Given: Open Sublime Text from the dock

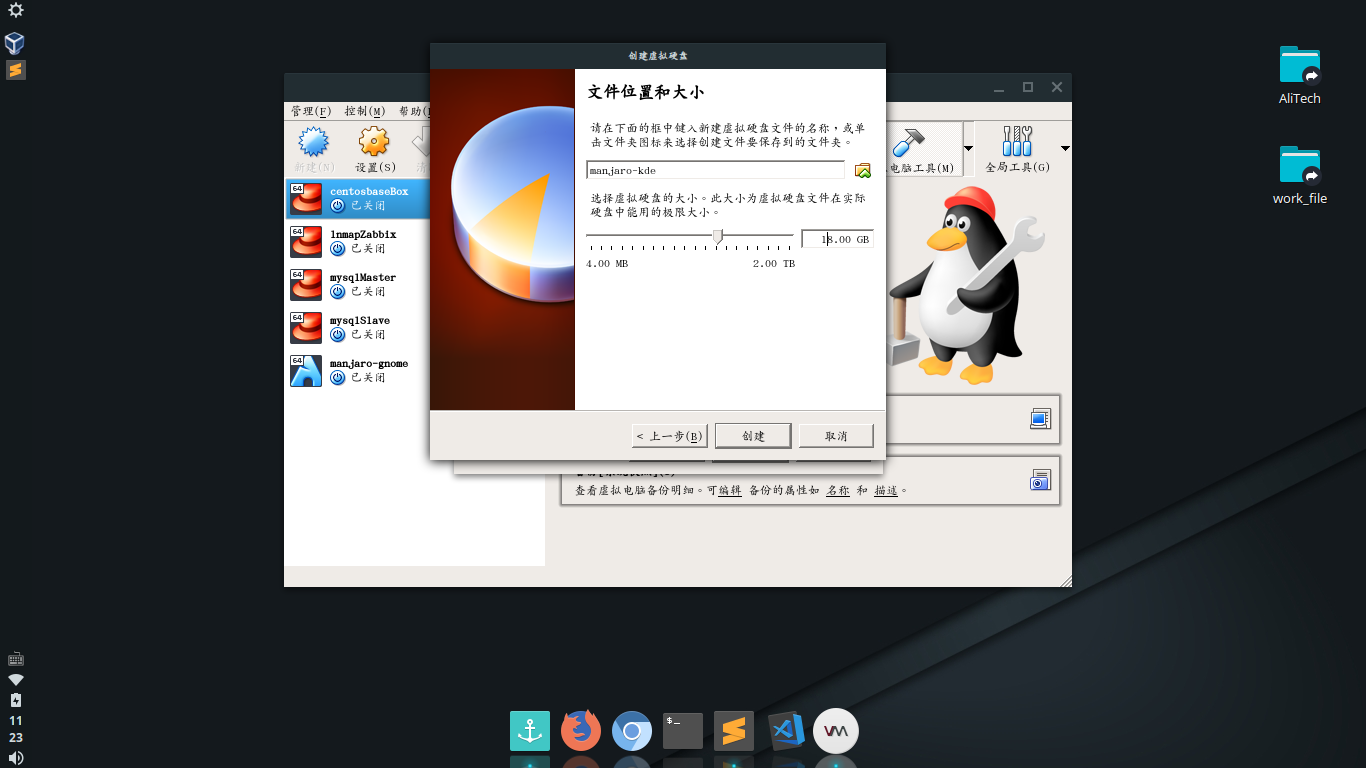Looking at the screenshot, I should point(734,731).
